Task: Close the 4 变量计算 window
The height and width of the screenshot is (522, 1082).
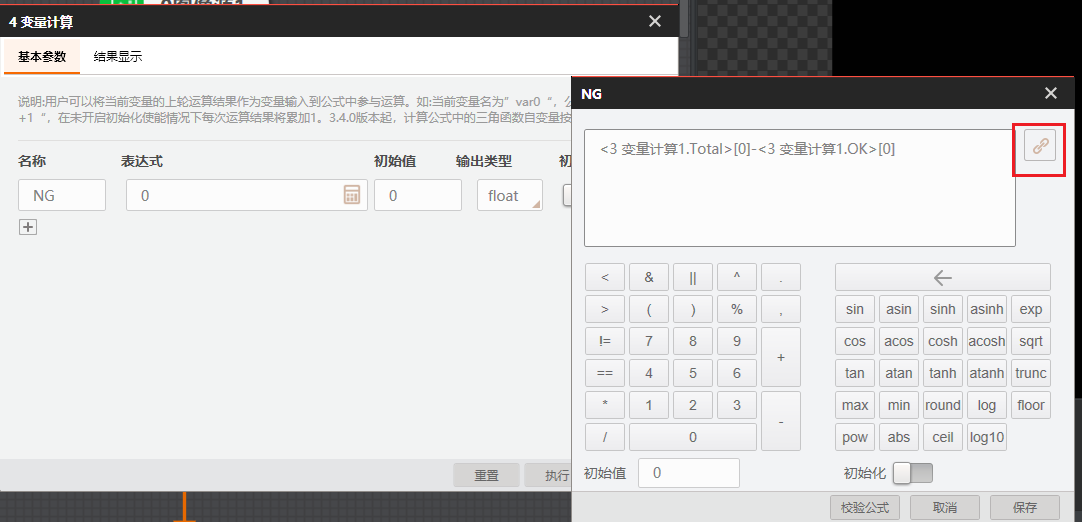Action: coord(655,21)
